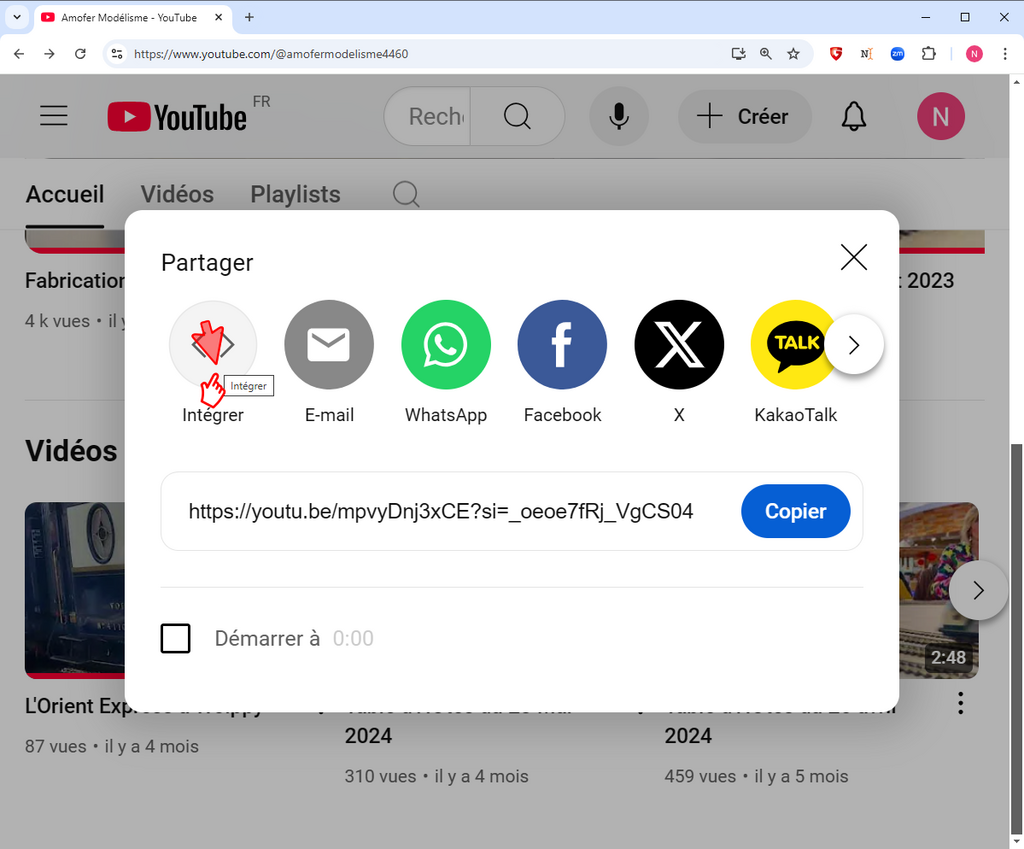Image resolution: width=1024 pixels, height=849 pixels.
Task: Open the zoom magnifier in address bar
Action: click(x=766, y=54)
